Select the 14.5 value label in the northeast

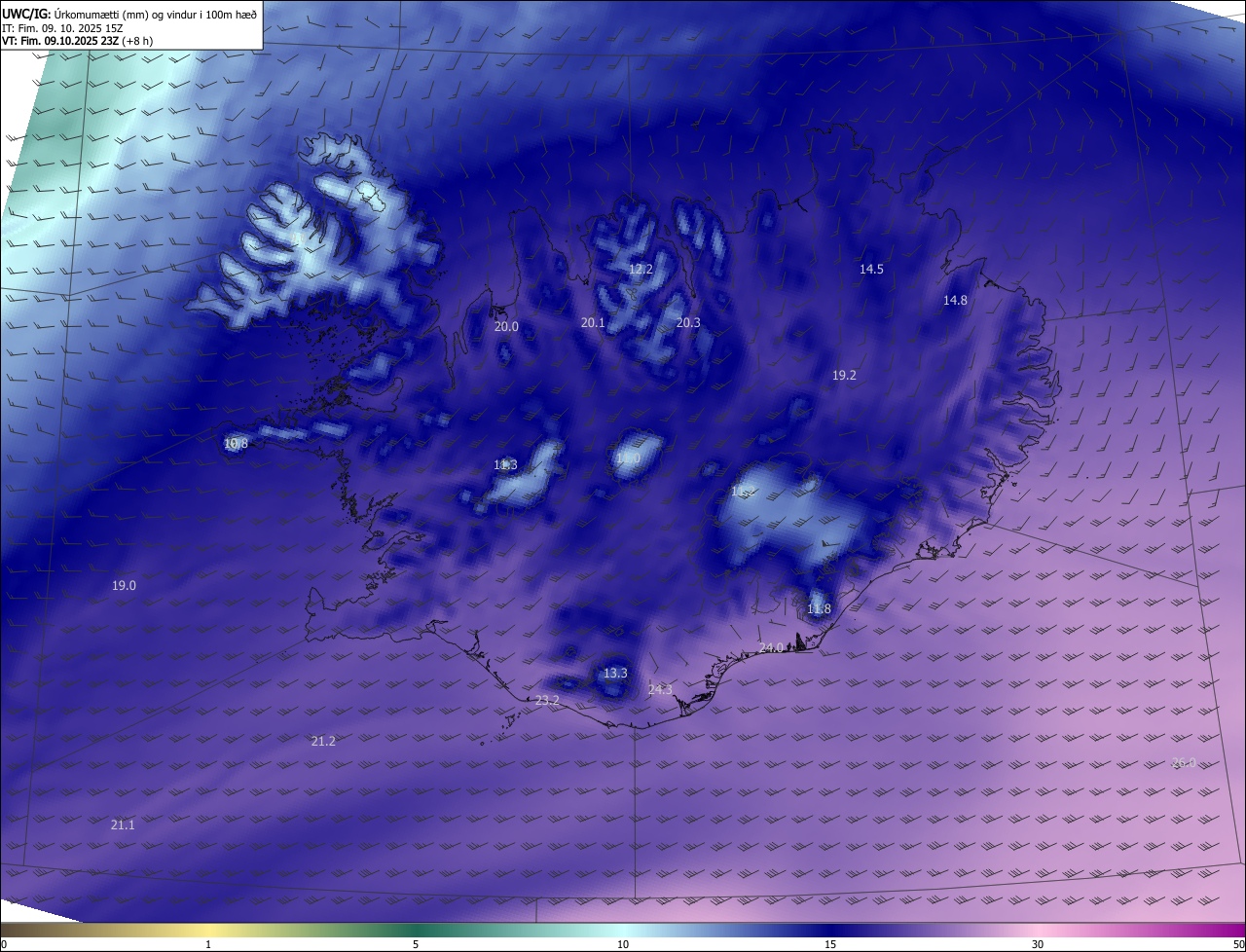tap(871, 269)
